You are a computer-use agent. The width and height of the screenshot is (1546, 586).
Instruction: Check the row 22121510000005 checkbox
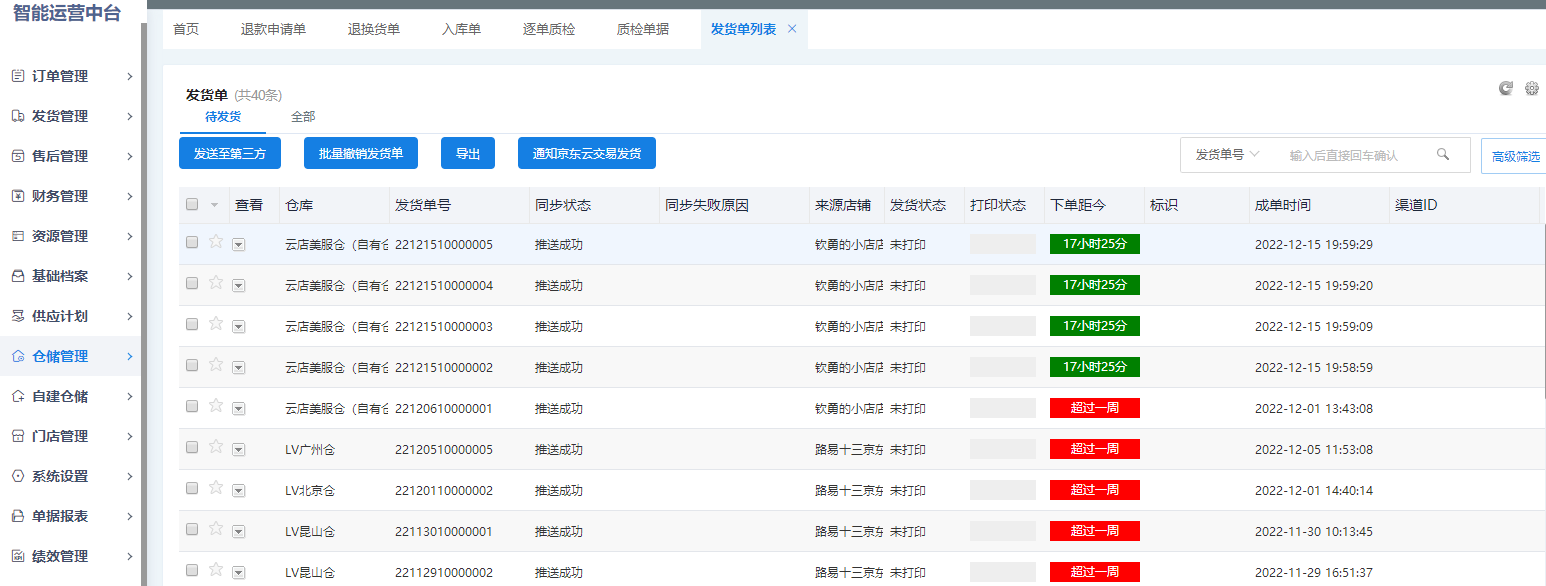[x=192, y=242]
